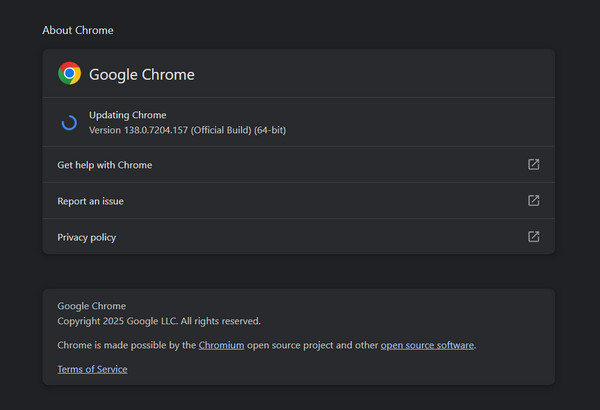Select the Version 138.0.7204.157 text

187,130
